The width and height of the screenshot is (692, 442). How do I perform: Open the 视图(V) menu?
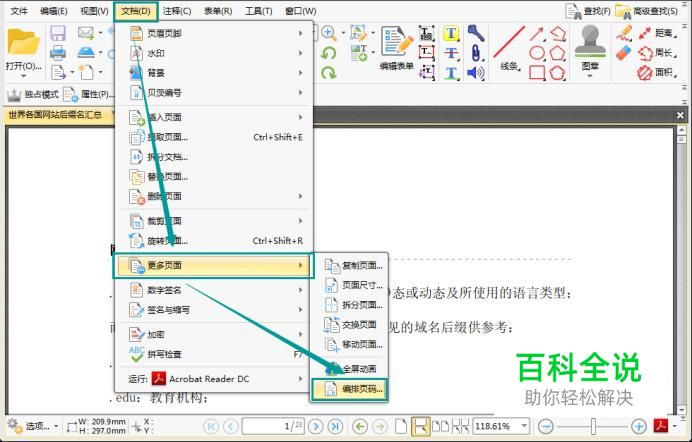[x=94, y=11]
